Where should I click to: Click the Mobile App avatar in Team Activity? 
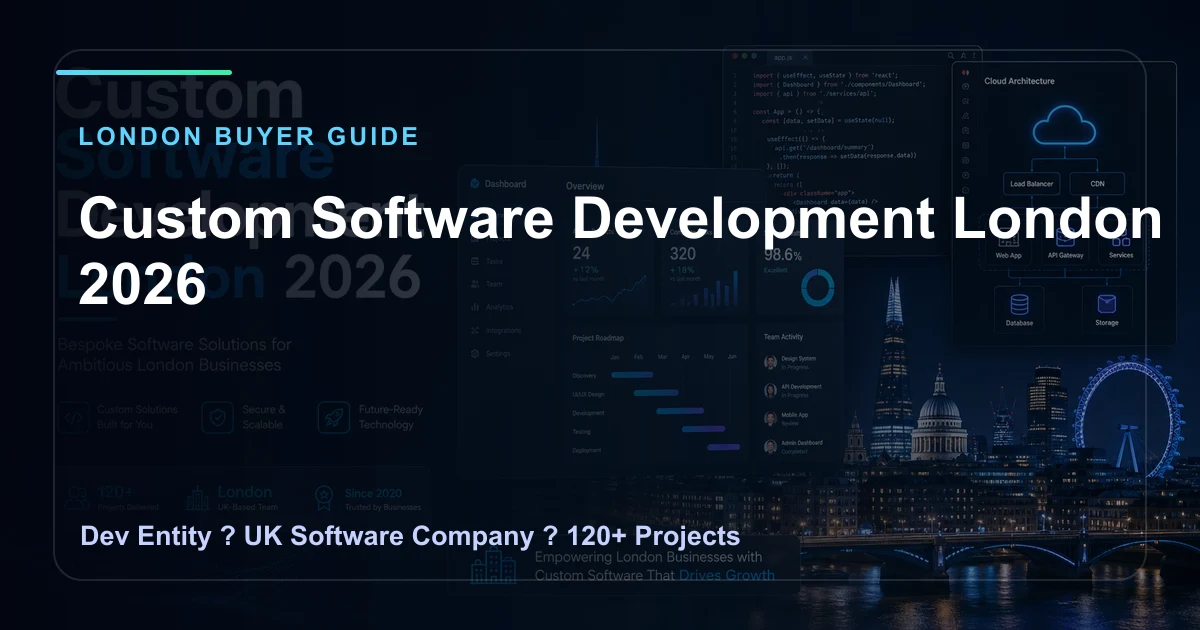coord(771,418)
